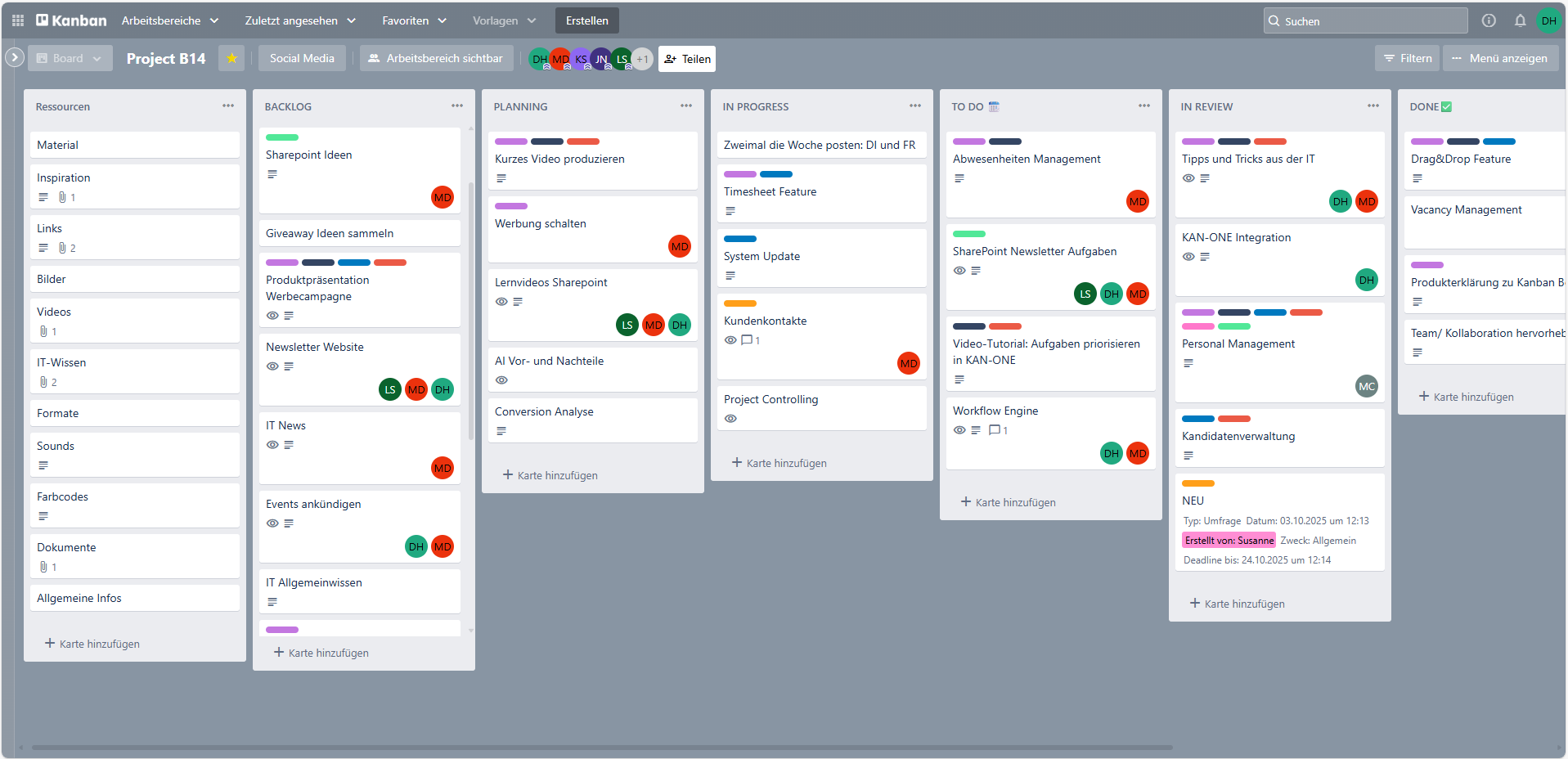
Task: Open the Backlog list three-dot menu
Action: tap(456, 106)
